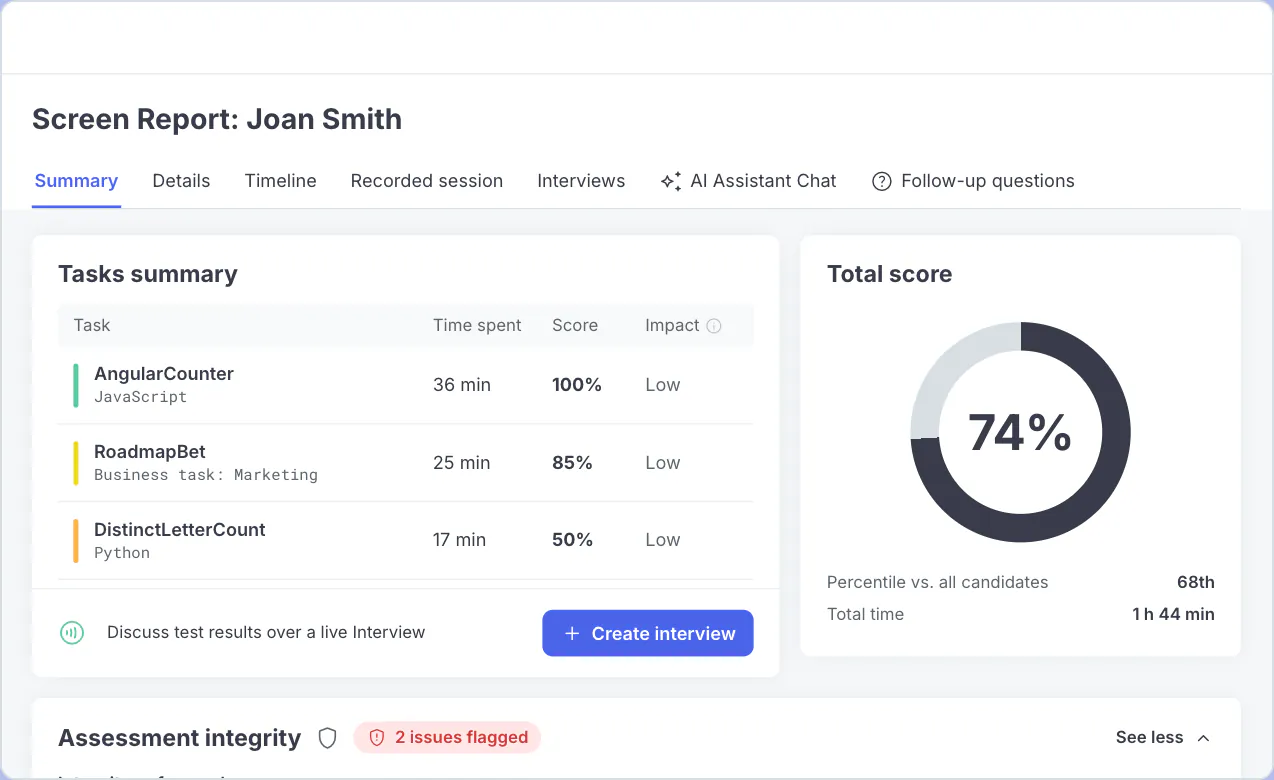Click the Impact column header
The image size is (1274, 780).
click(672, 326)
